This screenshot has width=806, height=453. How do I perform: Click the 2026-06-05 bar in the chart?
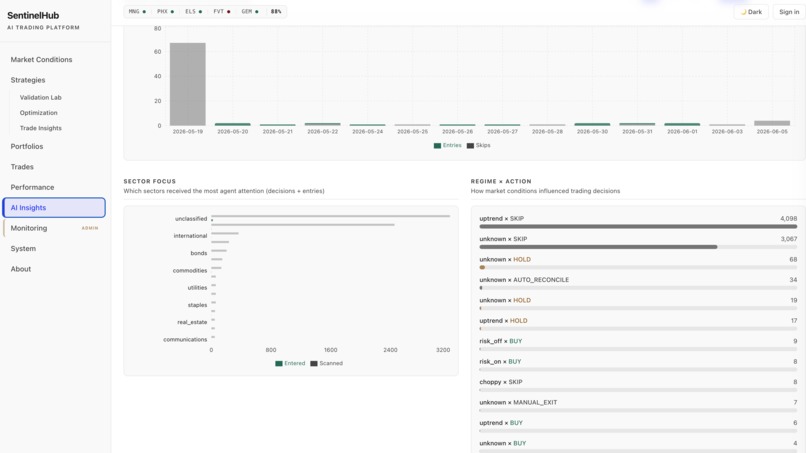772,123
